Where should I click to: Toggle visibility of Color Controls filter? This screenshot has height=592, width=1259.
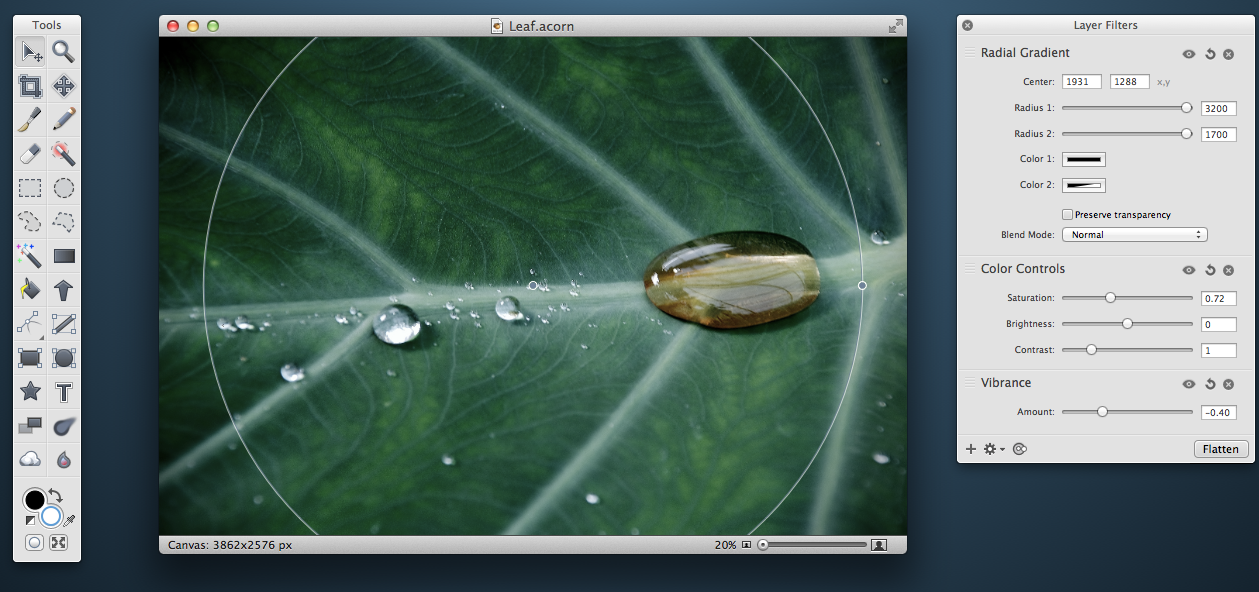tap(1189, 270)
